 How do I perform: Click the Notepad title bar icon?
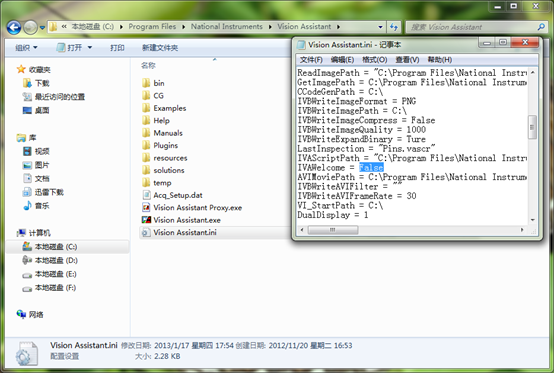[301, 45]
